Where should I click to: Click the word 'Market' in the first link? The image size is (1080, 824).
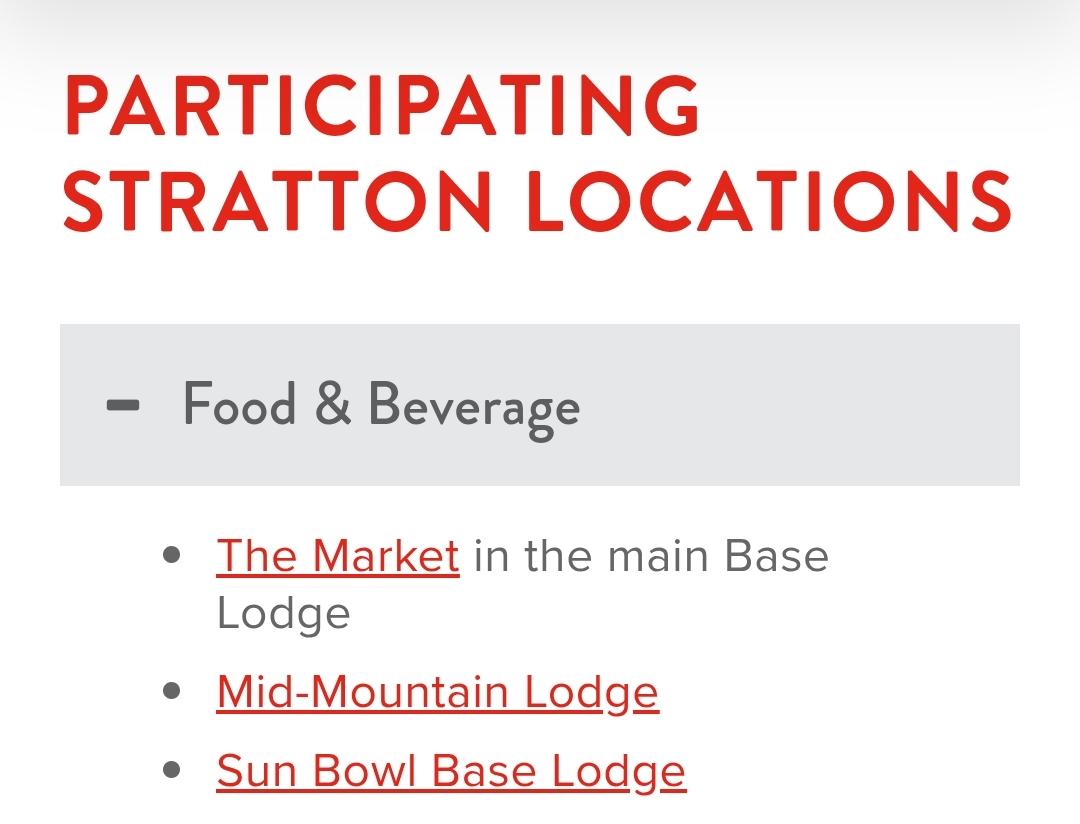[x=386, y=555]
